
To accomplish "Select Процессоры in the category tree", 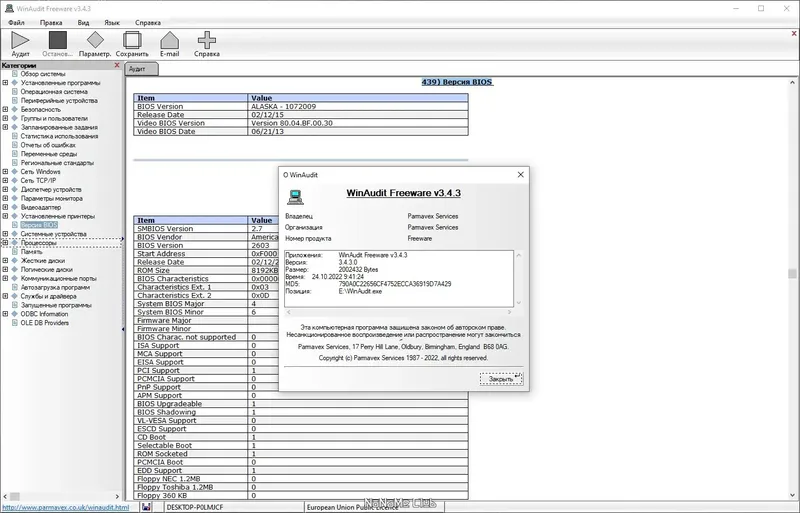I will coord(38,243).
